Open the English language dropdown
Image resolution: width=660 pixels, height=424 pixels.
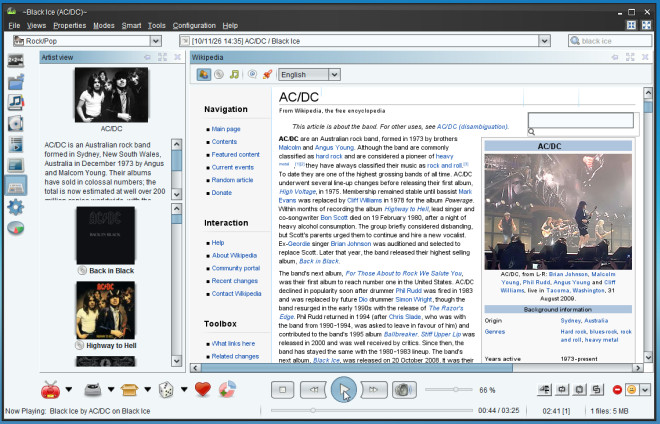click(x=335, y=75)
